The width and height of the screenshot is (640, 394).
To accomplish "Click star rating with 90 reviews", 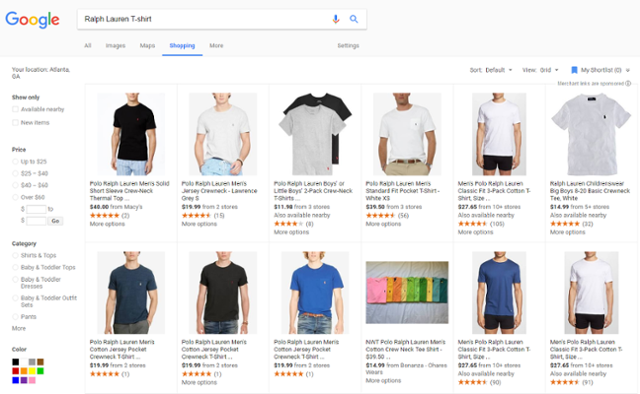I will tap(472, 383).
